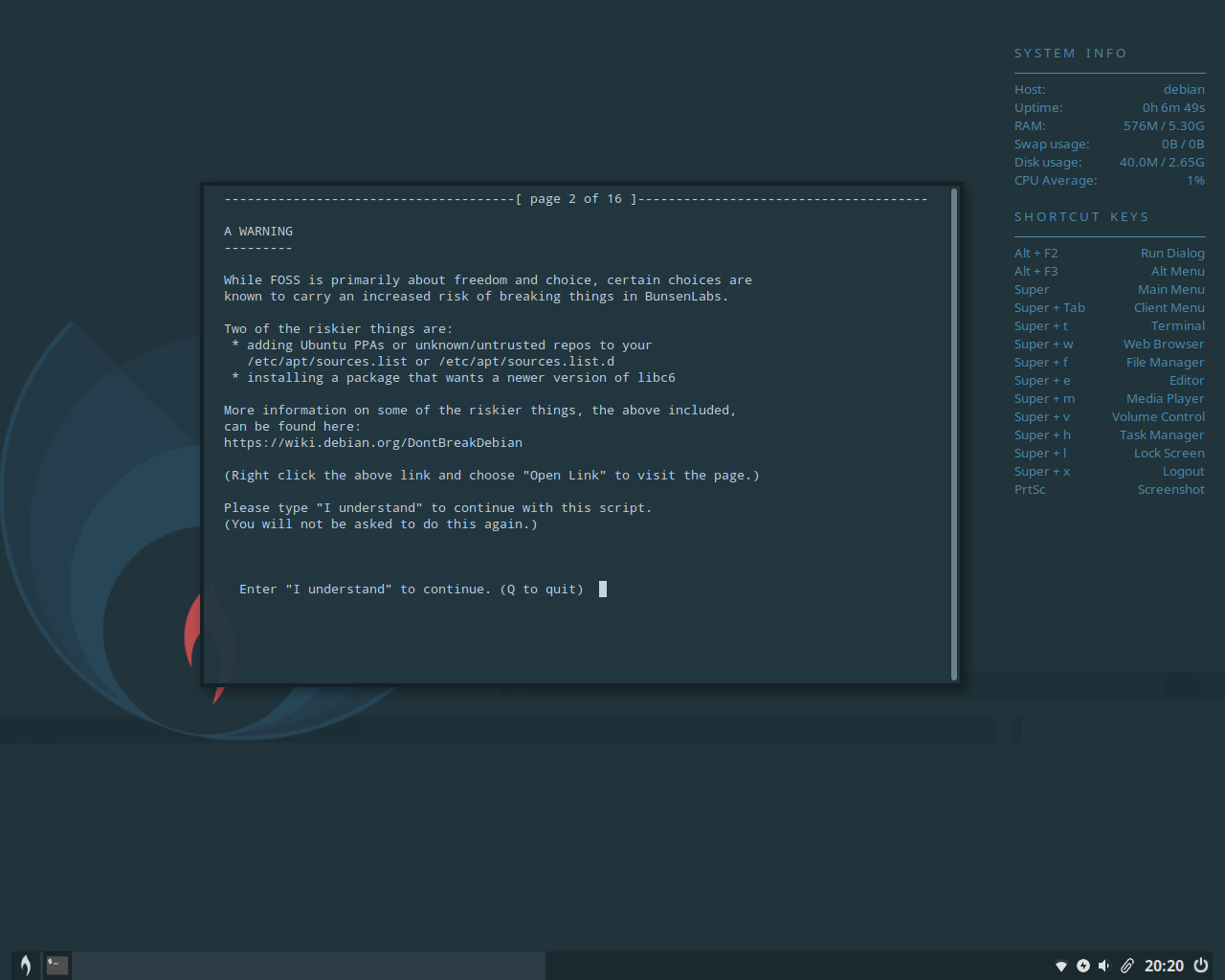Screen dimensions: 1225x980
Task: Click the 'installing a package' libc6 line
Action: click(x=454, y=377)
